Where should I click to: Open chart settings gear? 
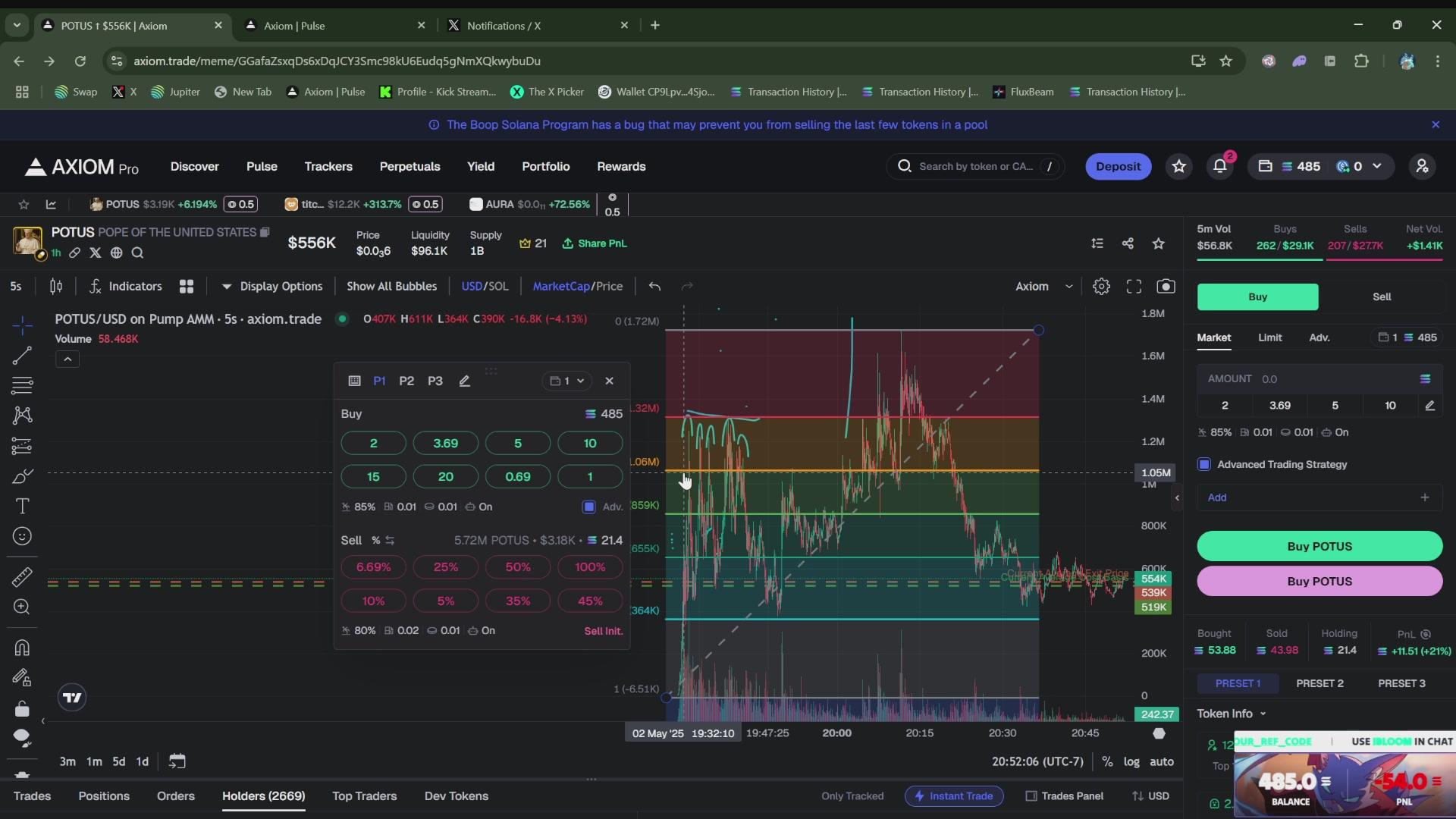[x=1101, y=286]
